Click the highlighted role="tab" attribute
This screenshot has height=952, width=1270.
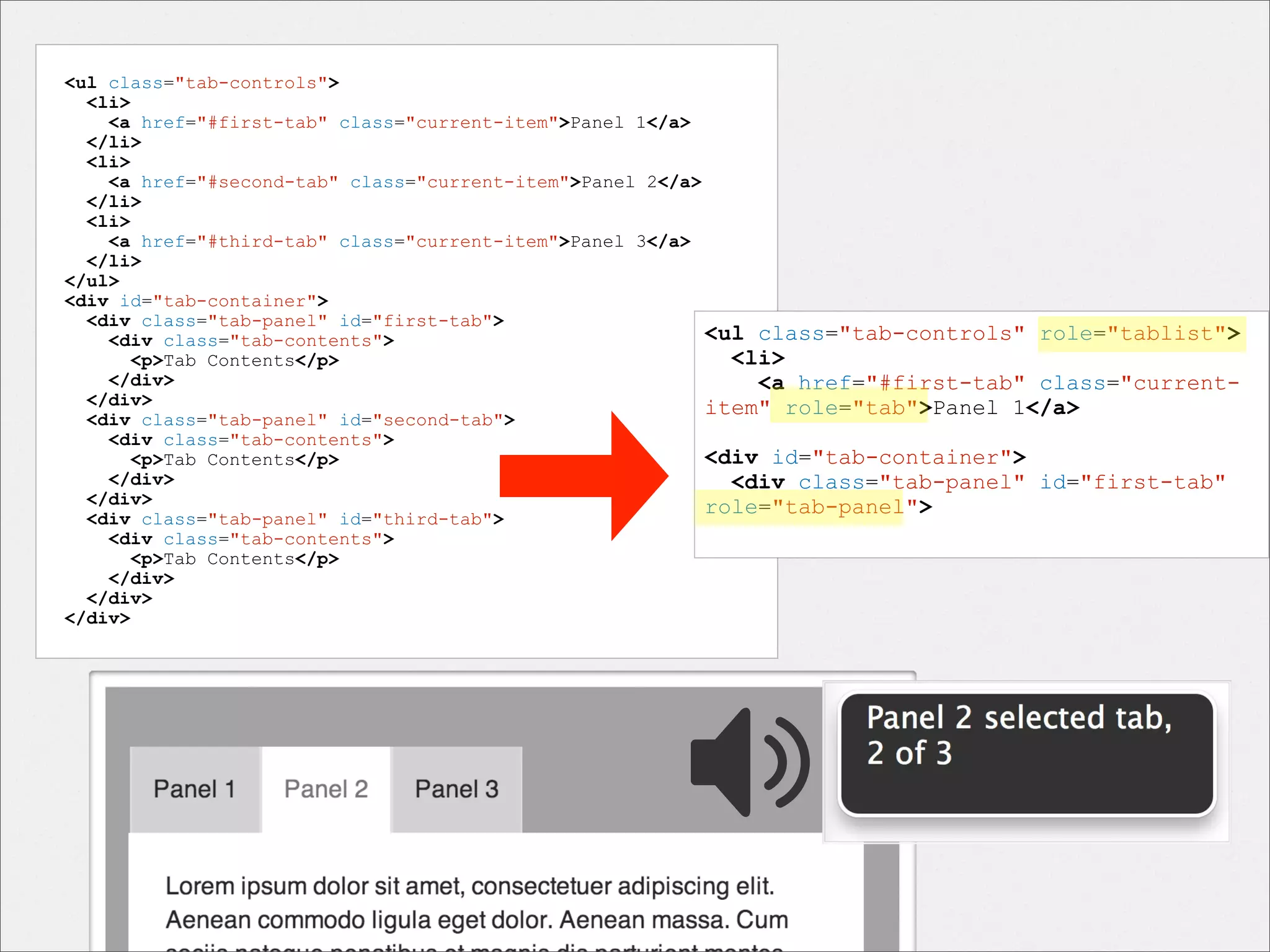point(849,408)
